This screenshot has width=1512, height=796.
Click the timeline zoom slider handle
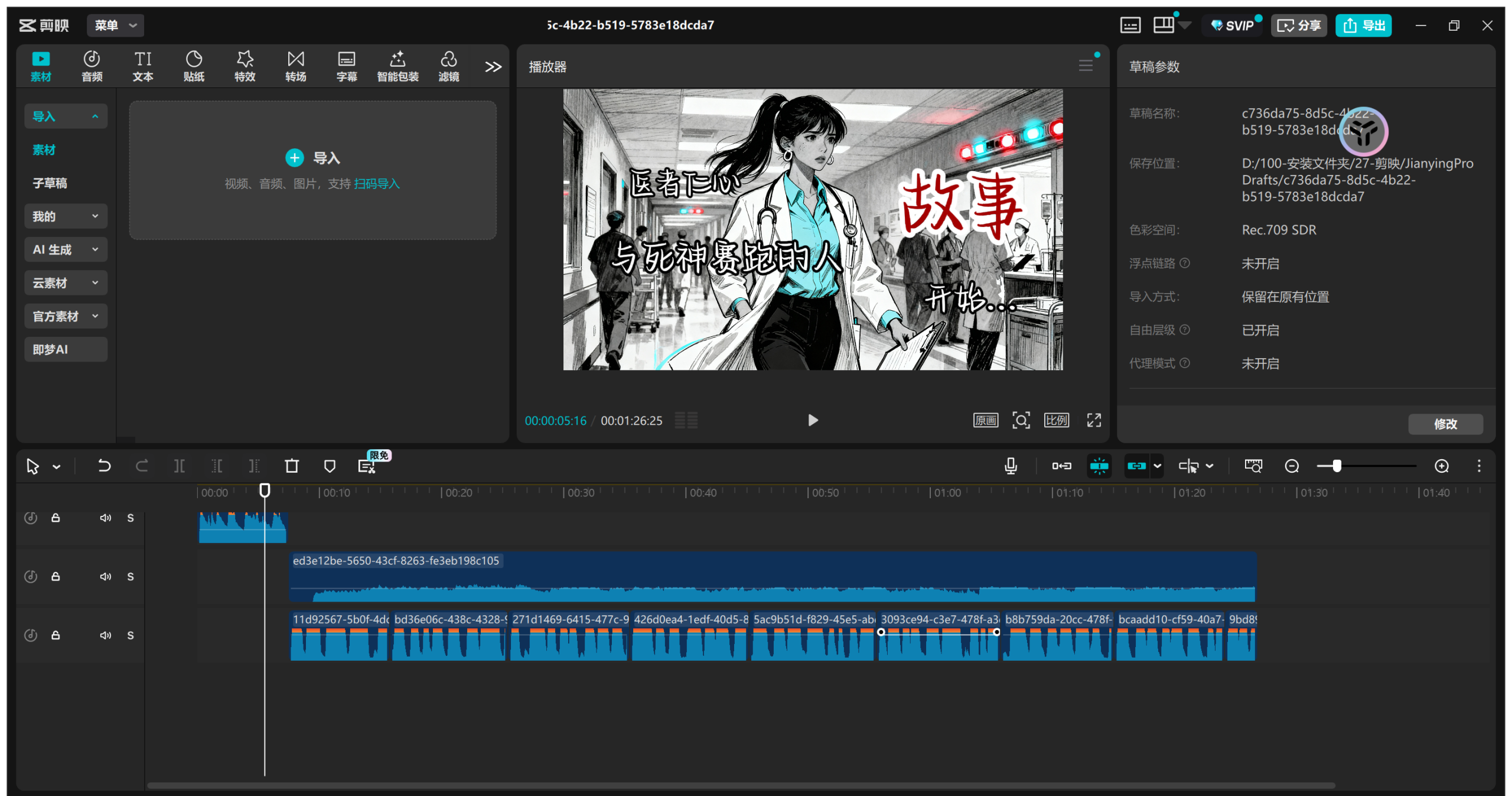(x=1337, y=466)
